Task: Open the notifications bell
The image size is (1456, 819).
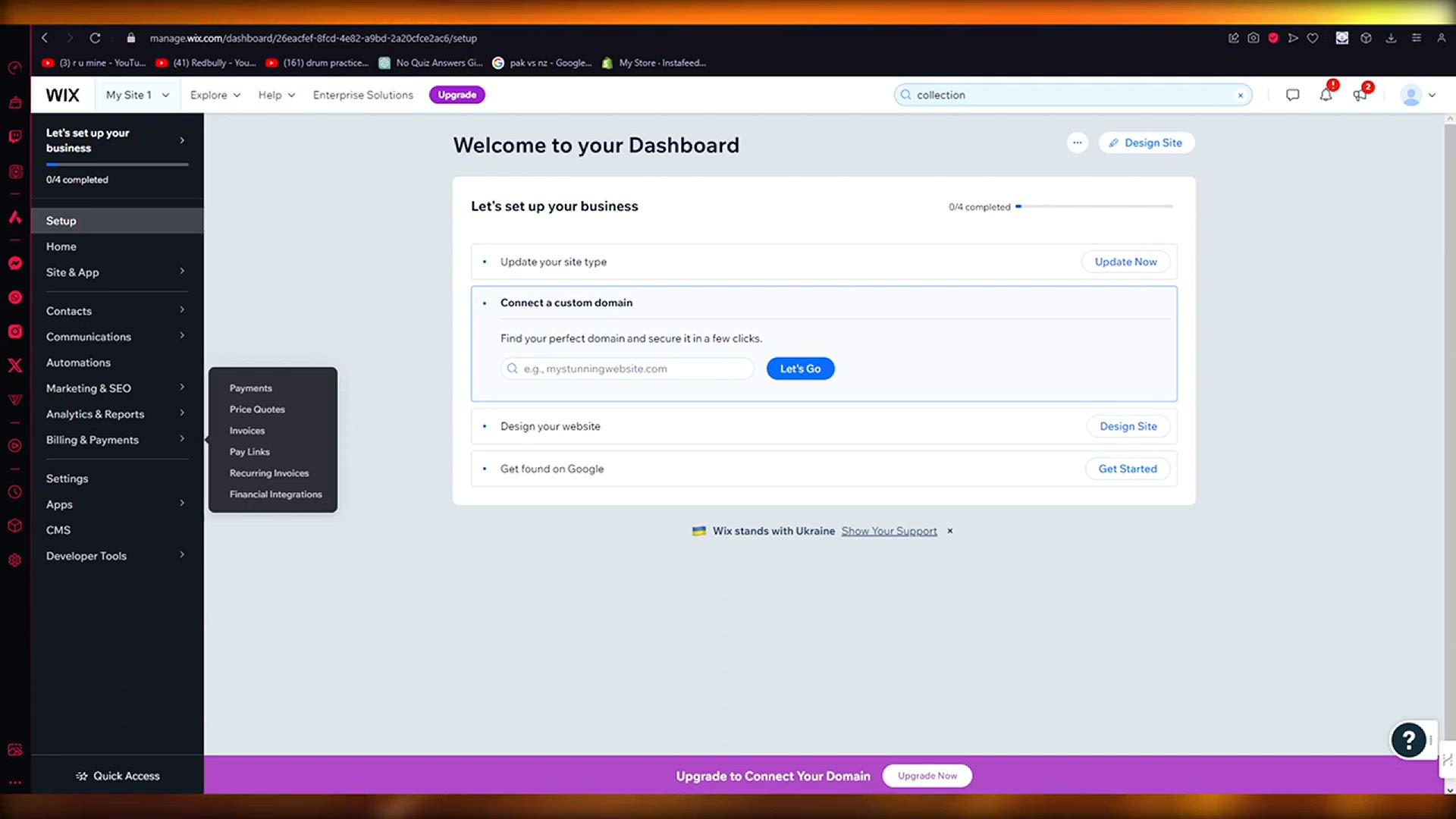Action: (1326, 95)
